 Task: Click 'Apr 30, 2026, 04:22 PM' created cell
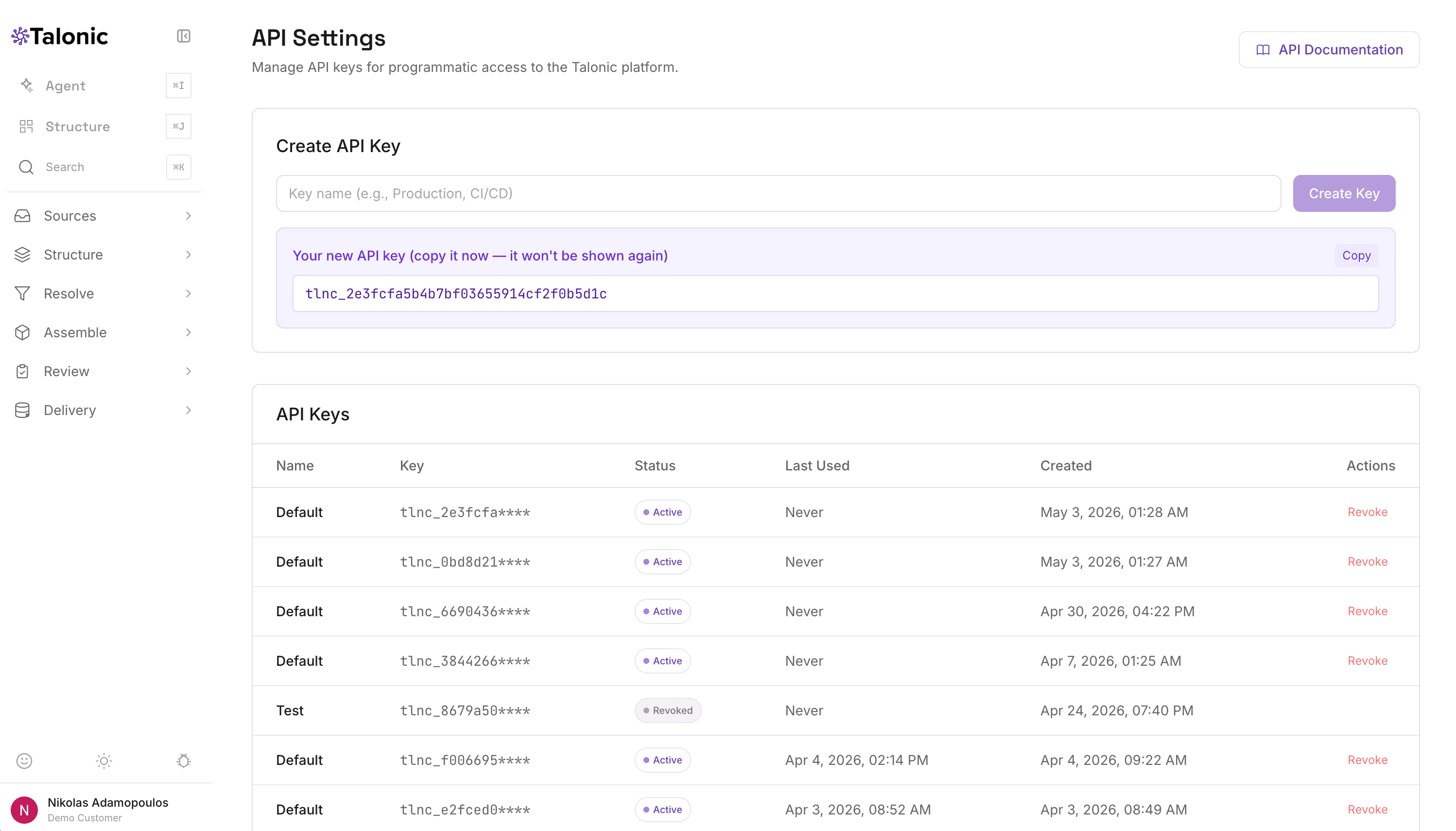(1117, 611)
